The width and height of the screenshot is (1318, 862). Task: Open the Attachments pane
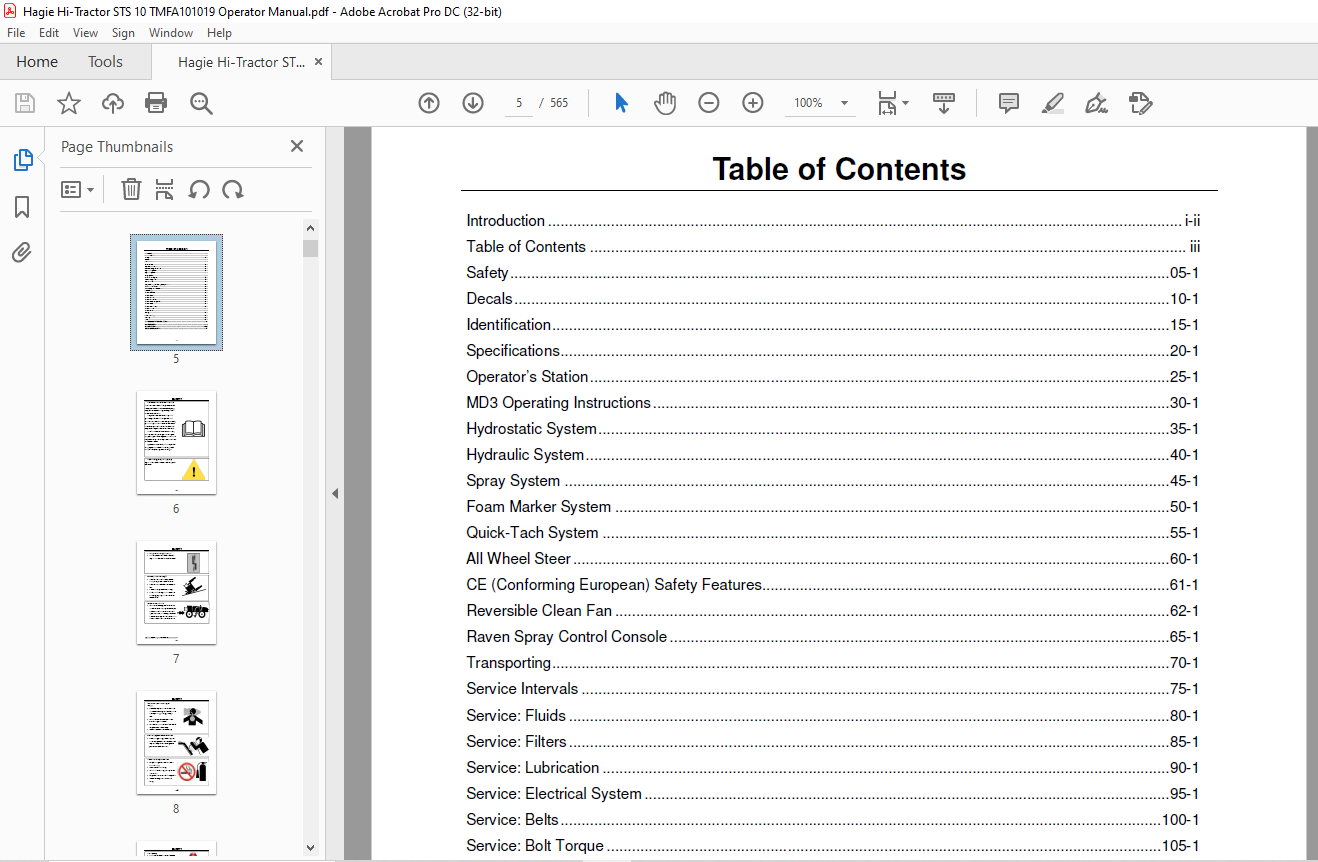(22, 253)
